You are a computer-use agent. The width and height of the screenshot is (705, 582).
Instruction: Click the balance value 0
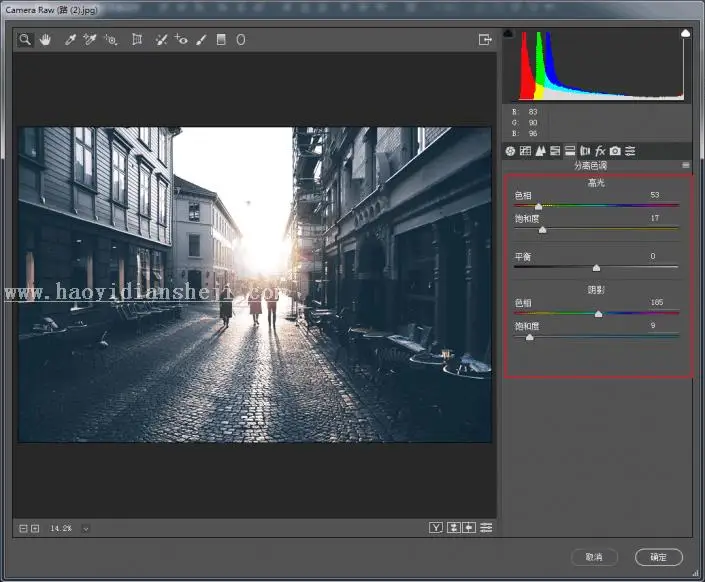(653, 256)
